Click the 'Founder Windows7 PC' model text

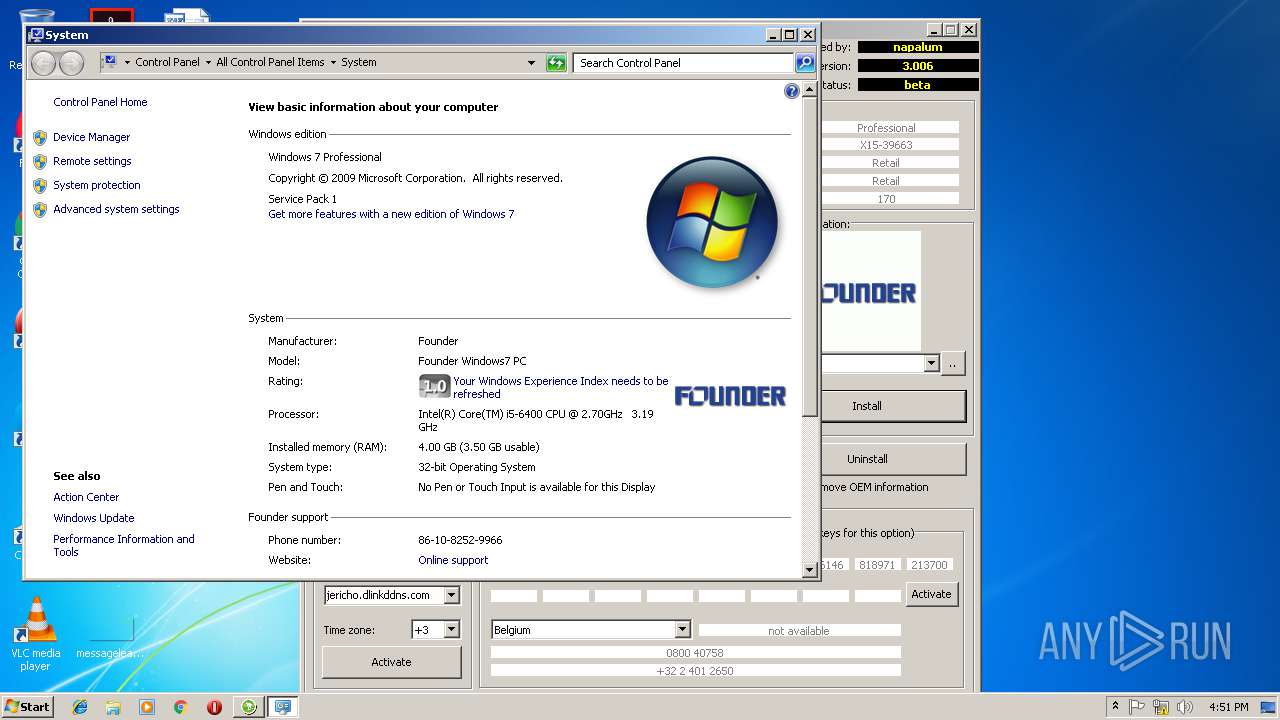click(472, 361)
